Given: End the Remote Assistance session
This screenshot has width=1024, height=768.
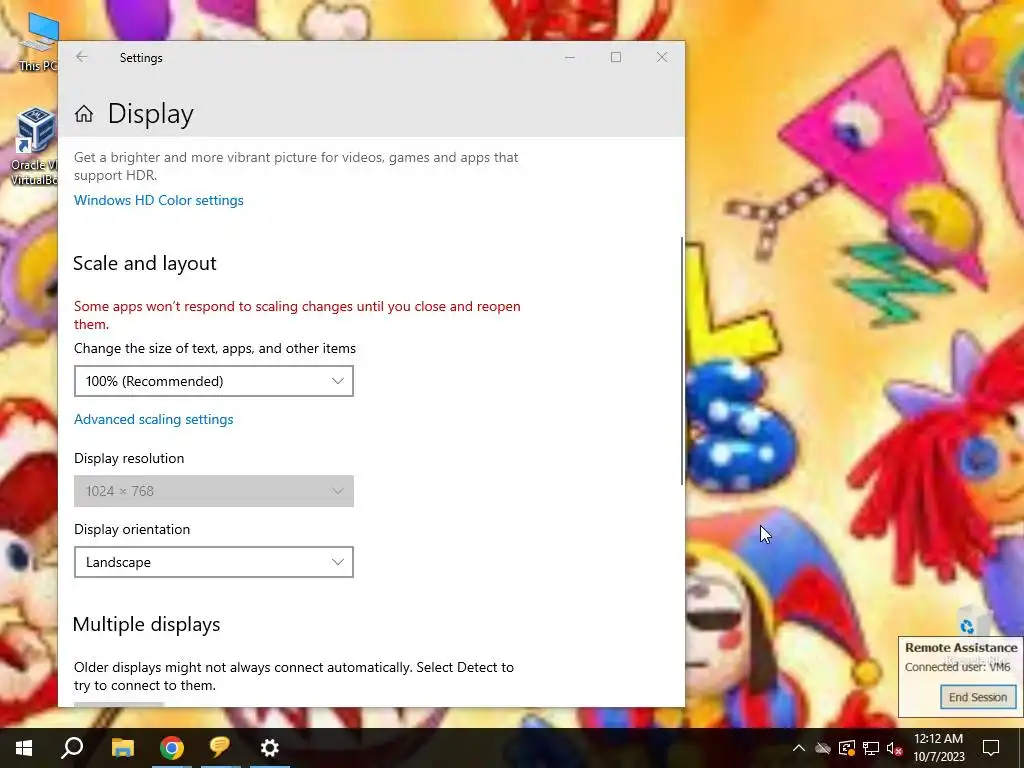Looking at the screenshot, I should click(x=978, y=697).
